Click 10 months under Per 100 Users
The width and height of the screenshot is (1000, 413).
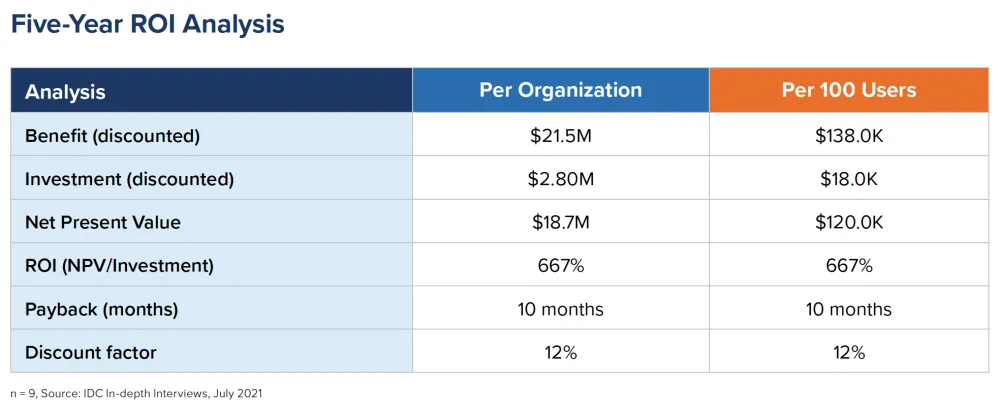click(x=849, y=309)
